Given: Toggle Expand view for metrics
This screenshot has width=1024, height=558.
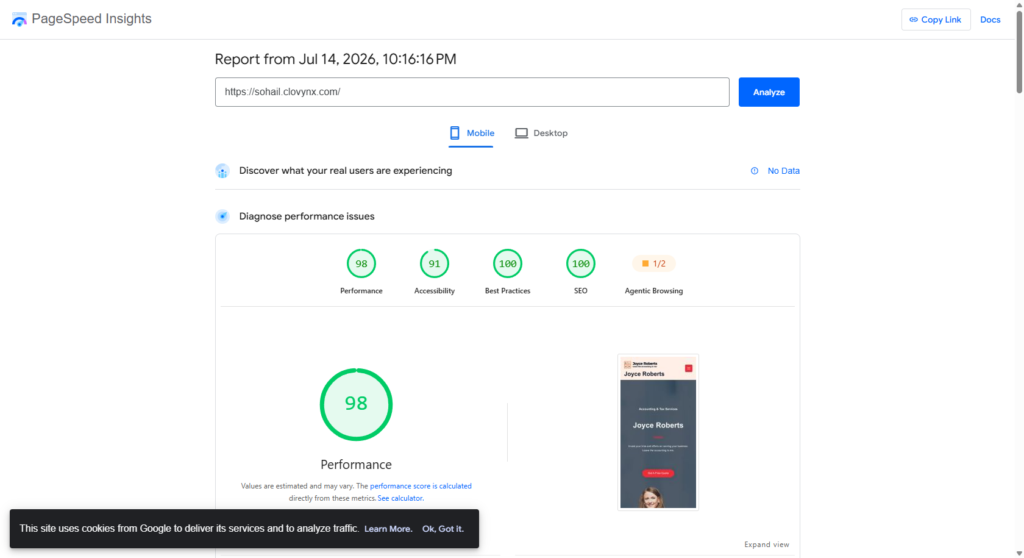Looking at the screenshot, I should 767,544.
